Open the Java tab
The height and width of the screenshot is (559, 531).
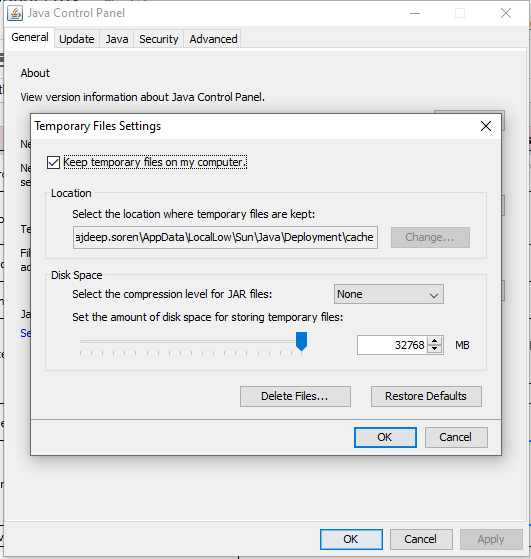pos(117,39)
